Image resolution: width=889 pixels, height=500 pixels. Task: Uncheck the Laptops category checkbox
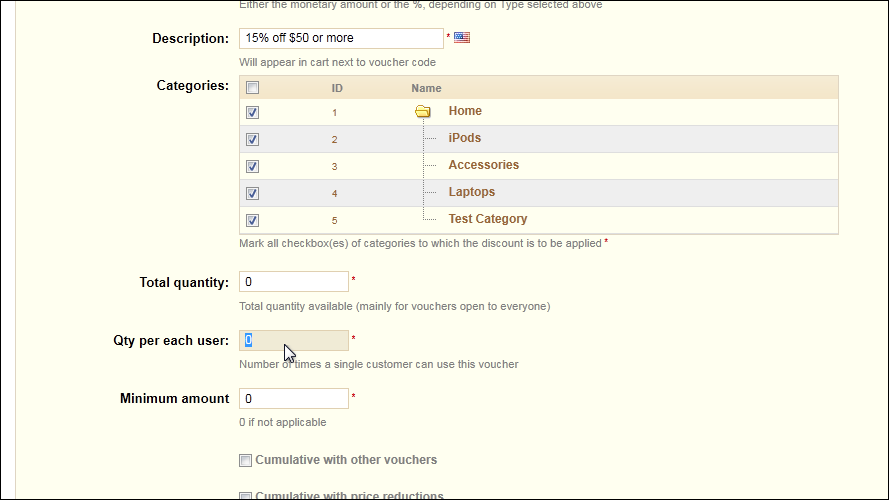[252, 193]
